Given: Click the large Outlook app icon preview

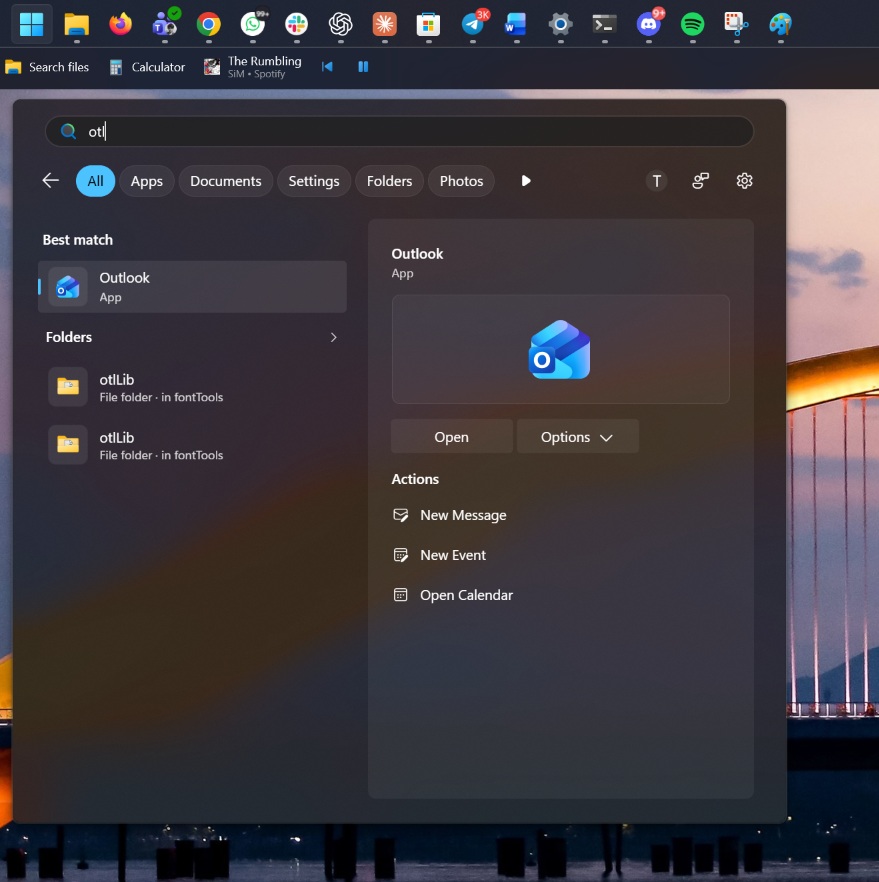Looking at the screenshot, I should pos(560,349).
